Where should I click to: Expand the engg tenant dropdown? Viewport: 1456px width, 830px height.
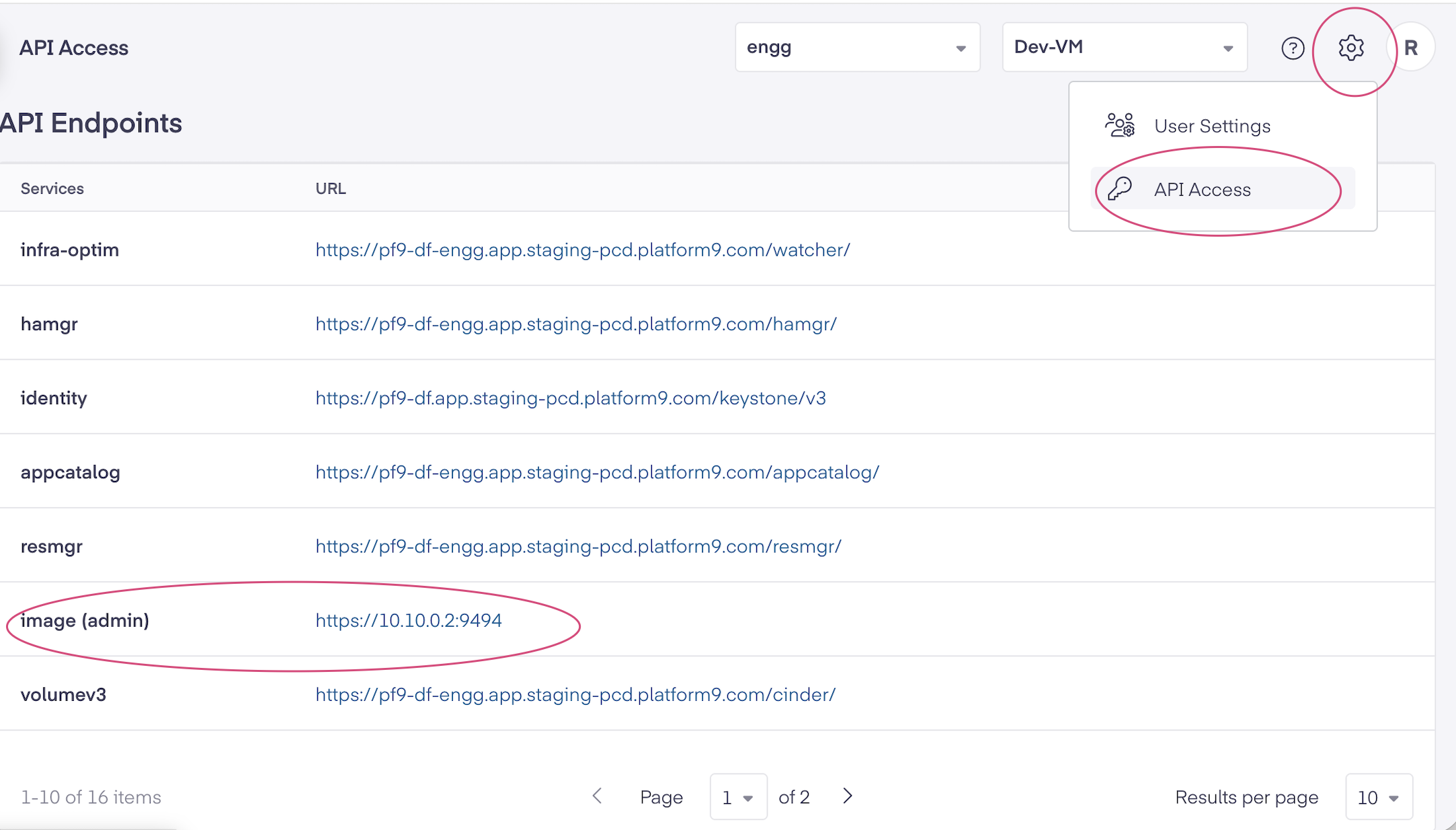tap(857, 48)
